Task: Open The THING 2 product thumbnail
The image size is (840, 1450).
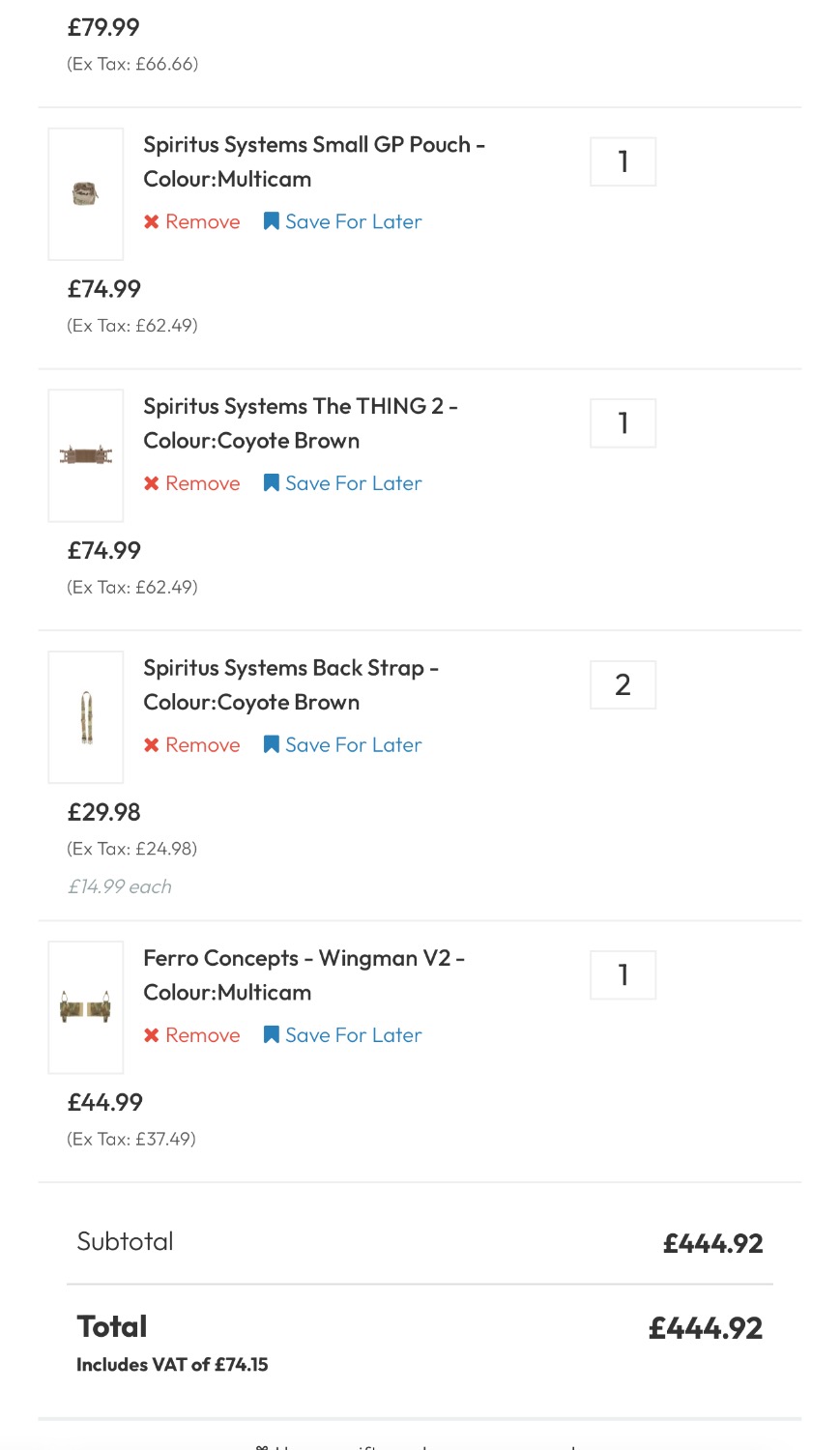Action: (86, 455)
